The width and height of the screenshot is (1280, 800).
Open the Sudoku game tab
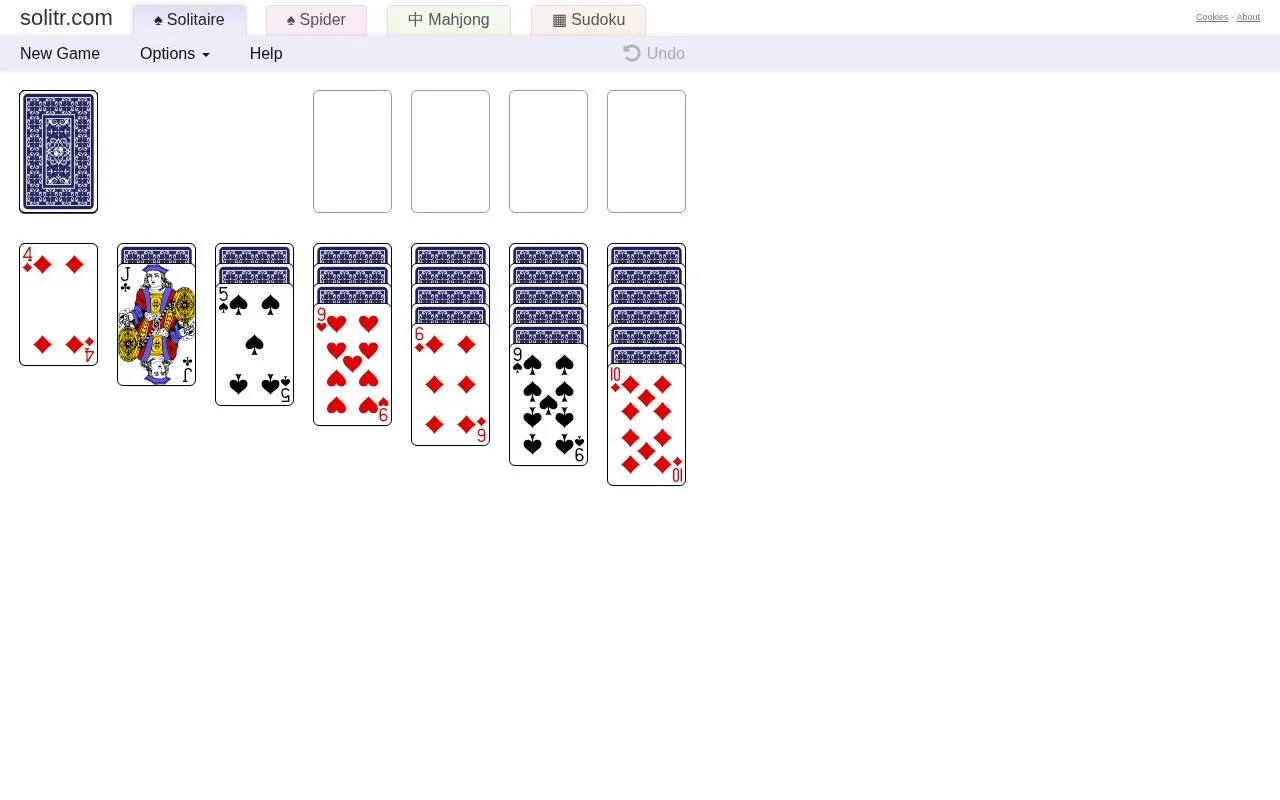588,20
